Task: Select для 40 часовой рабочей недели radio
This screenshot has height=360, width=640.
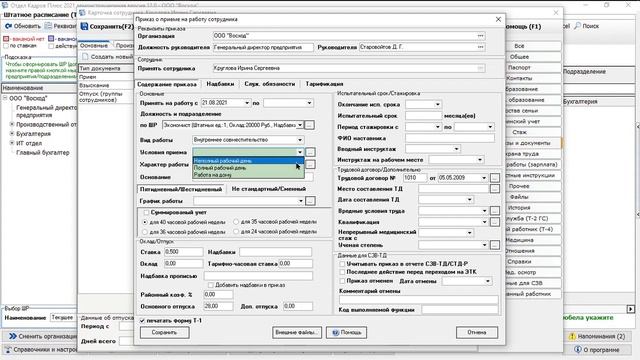Action: coord(145,222)
